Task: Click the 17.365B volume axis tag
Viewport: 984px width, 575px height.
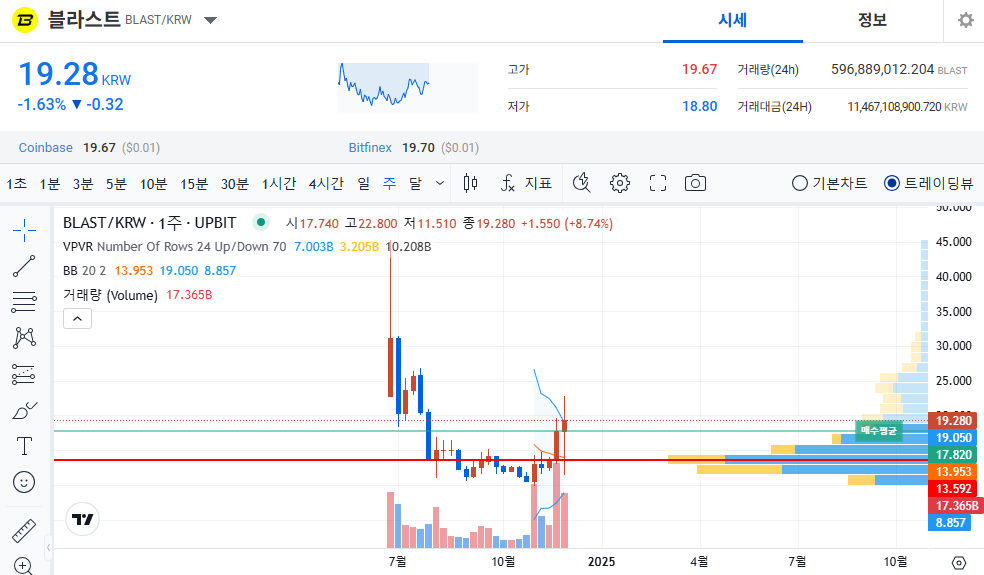Action: (956, 505)
